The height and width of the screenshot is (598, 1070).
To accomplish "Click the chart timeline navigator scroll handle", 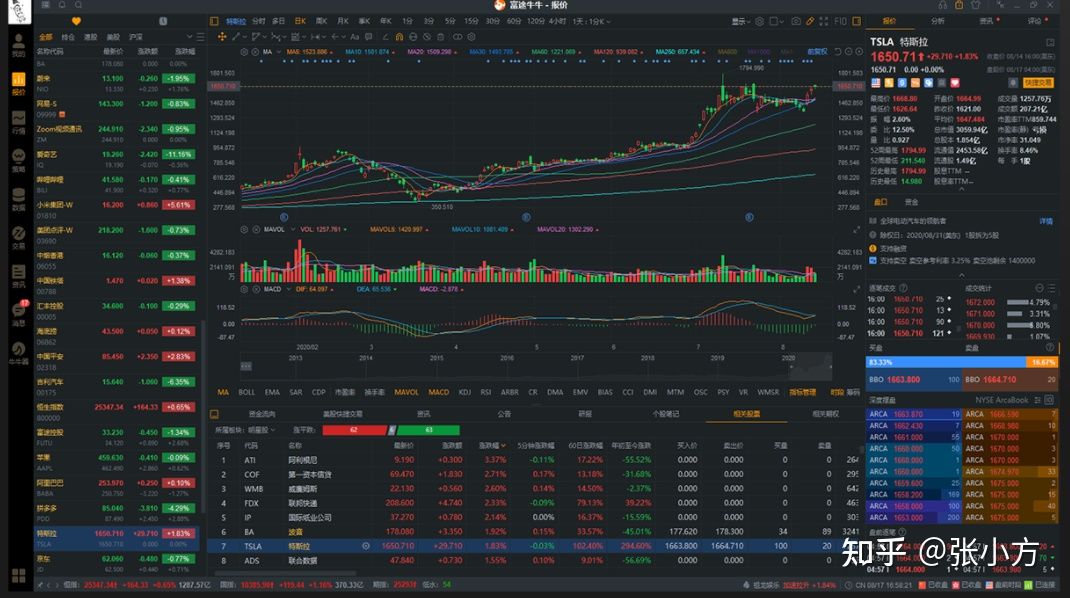I will coord(246,367).
